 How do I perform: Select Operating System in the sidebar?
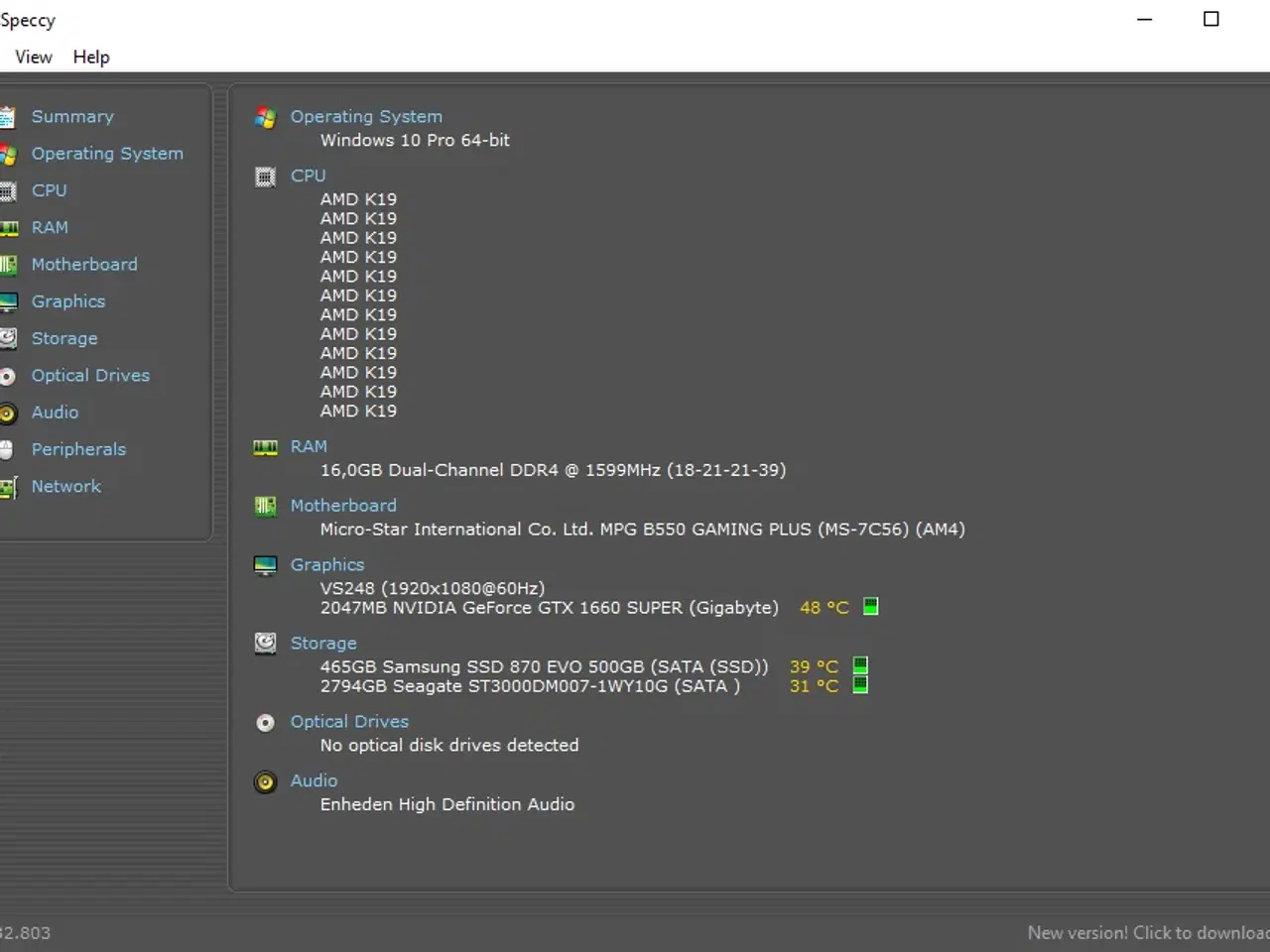[x=107, y=154]
